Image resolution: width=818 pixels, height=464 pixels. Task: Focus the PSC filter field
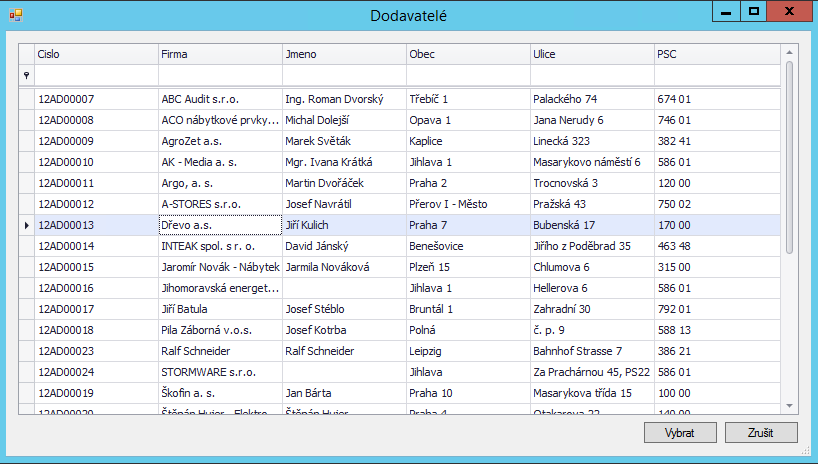click(718, 76)
